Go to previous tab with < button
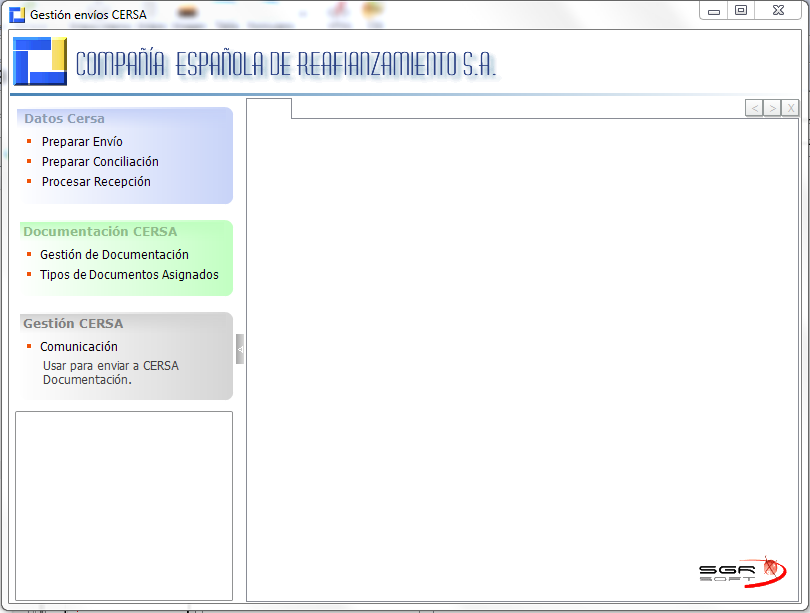Screen dimensions: 810x613 point(754,108)
